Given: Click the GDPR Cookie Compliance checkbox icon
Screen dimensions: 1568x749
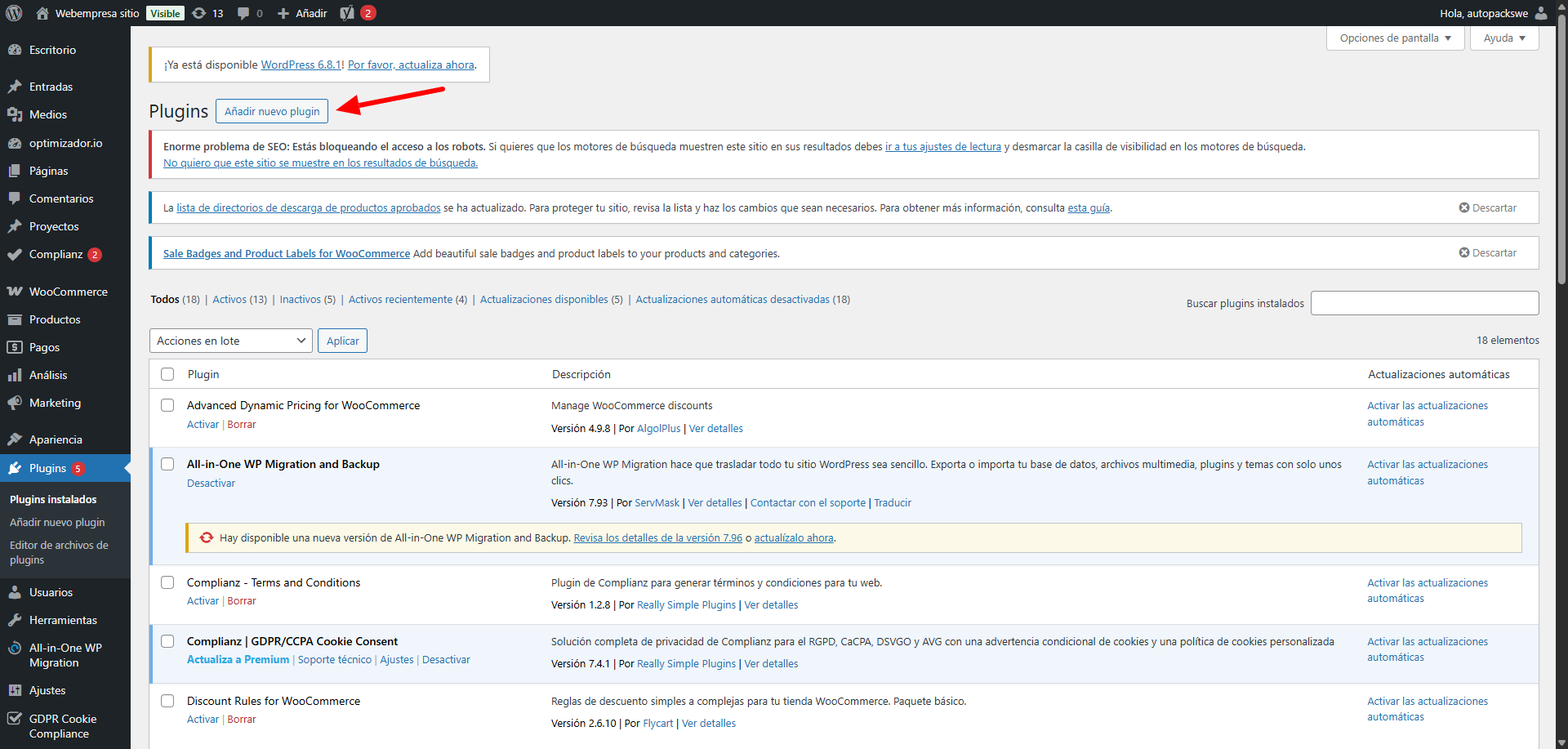Looking at the screenshot, I should point(15,719).
